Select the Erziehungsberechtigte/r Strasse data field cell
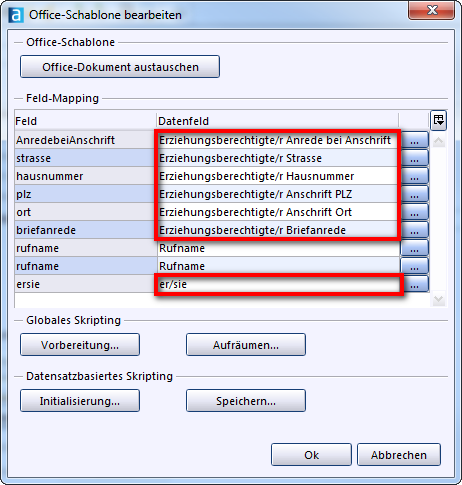This screenshot has width=462, height=485. 279,158
